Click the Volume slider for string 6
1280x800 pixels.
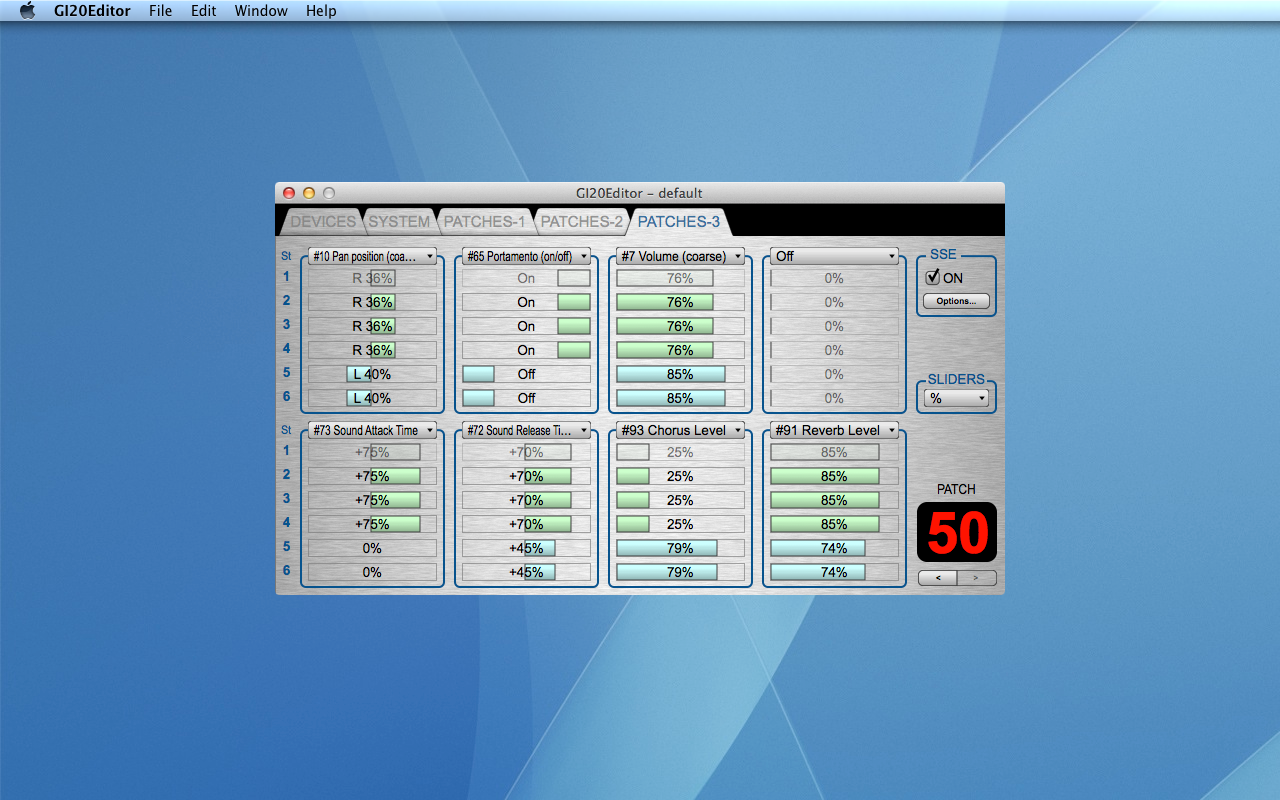pyautogui.click(x=680, y=398)
